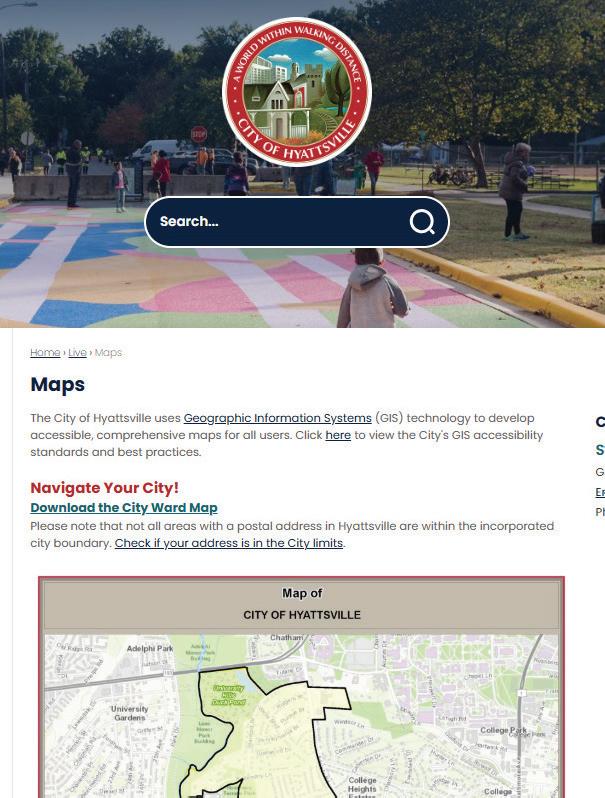The image size is (605, 798).
Task: Open the Home breadcrumb link
Action: [45, 353]
